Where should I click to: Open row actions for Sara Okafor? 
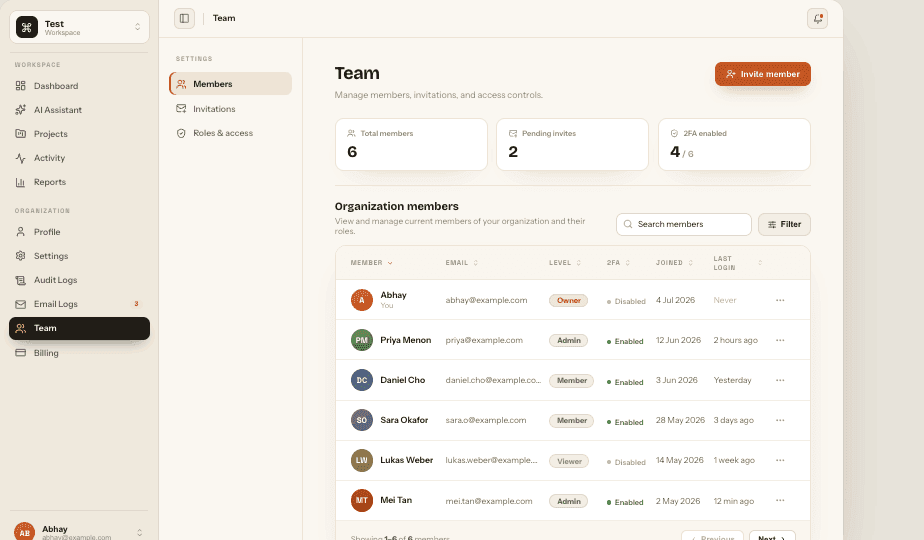click(780, 421)
